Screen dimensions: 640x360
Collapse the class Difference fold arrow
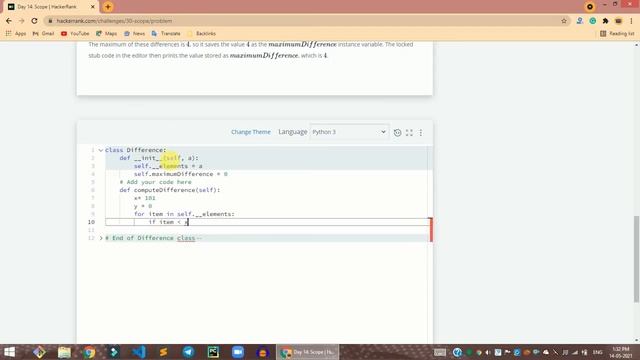pyautogui.click(x=101, y=150)
